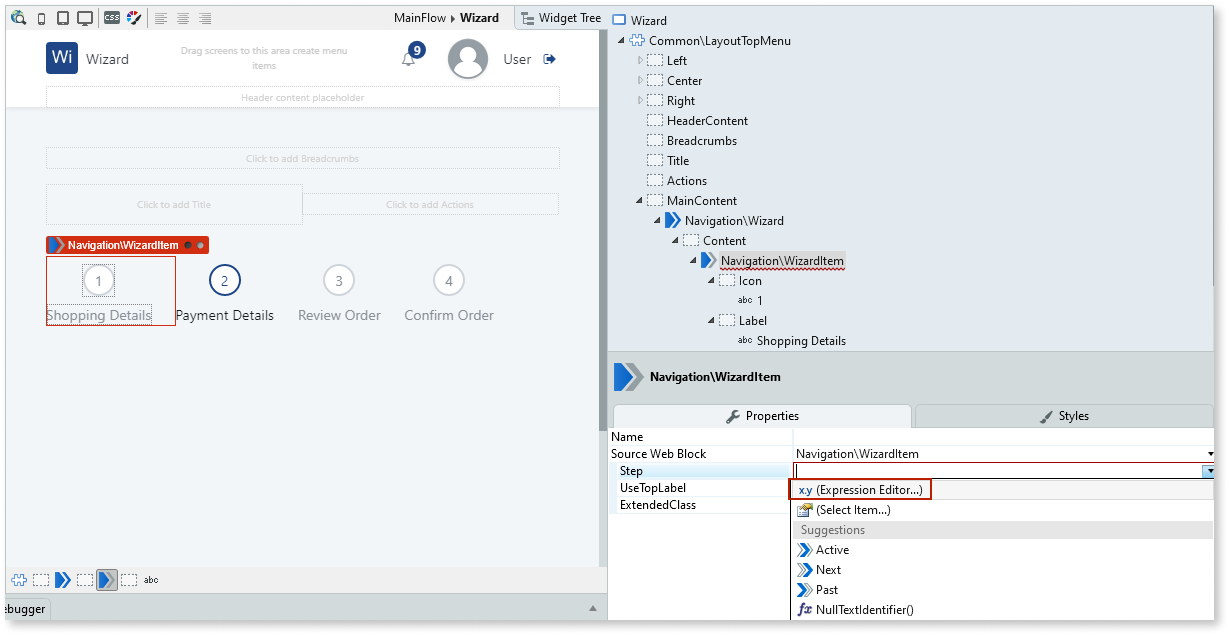1229x635 pixels.
Task: Select the phone device preview icon
Action: click(x=42, y=17)
